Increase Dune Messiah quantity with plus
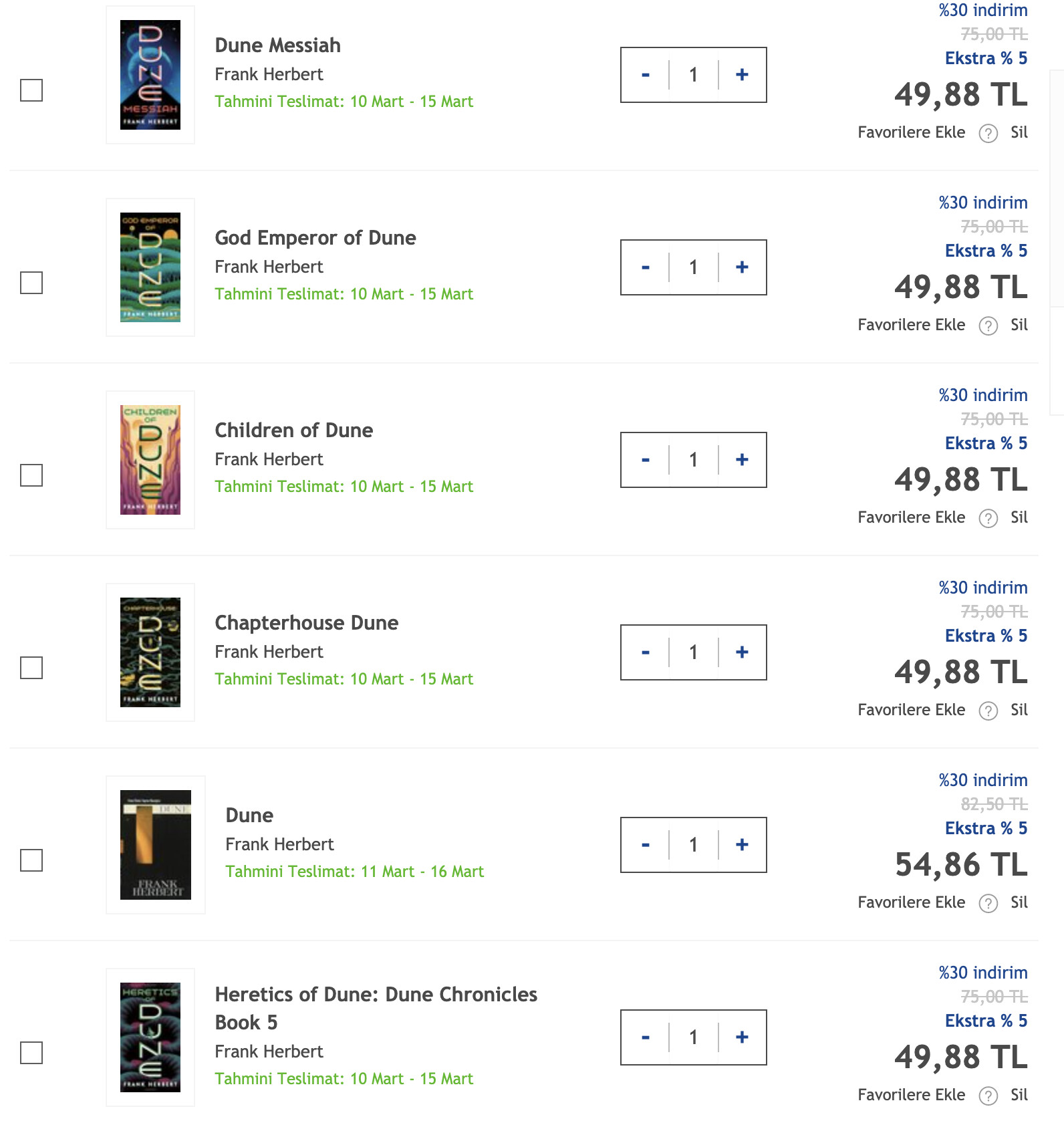This screenshot has height=1127, width=1064. 742,75
